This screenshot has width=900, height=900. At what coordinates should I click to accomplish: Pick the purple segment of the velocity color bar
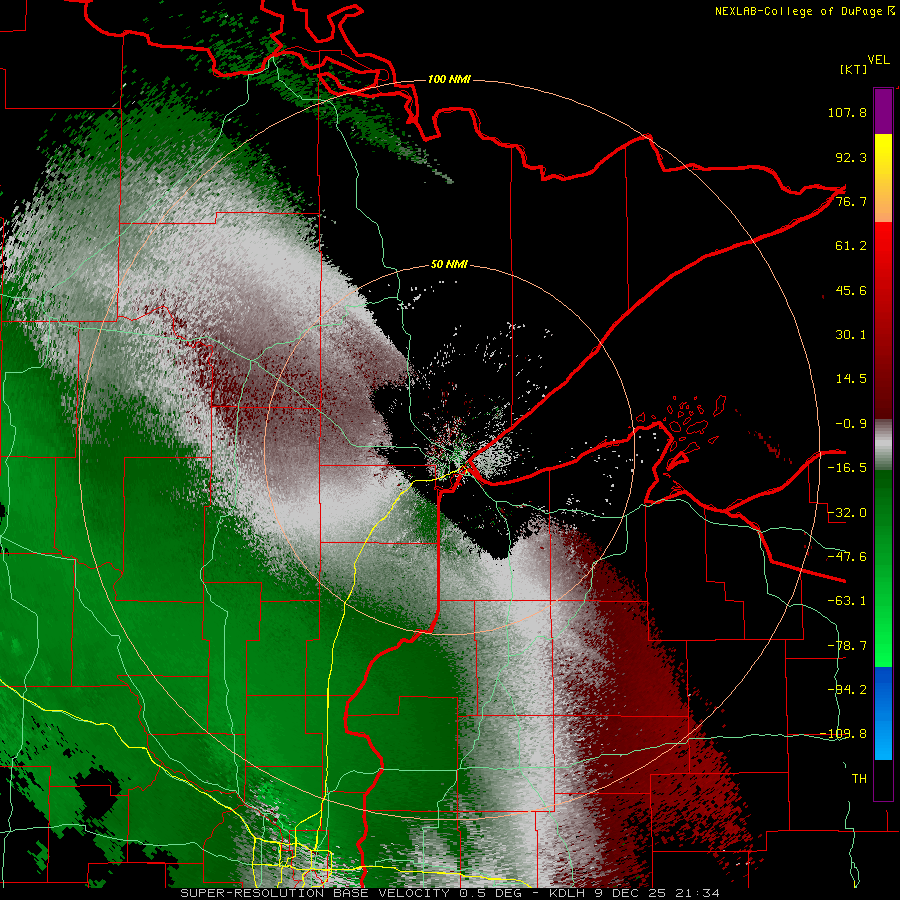coord(883,111)
